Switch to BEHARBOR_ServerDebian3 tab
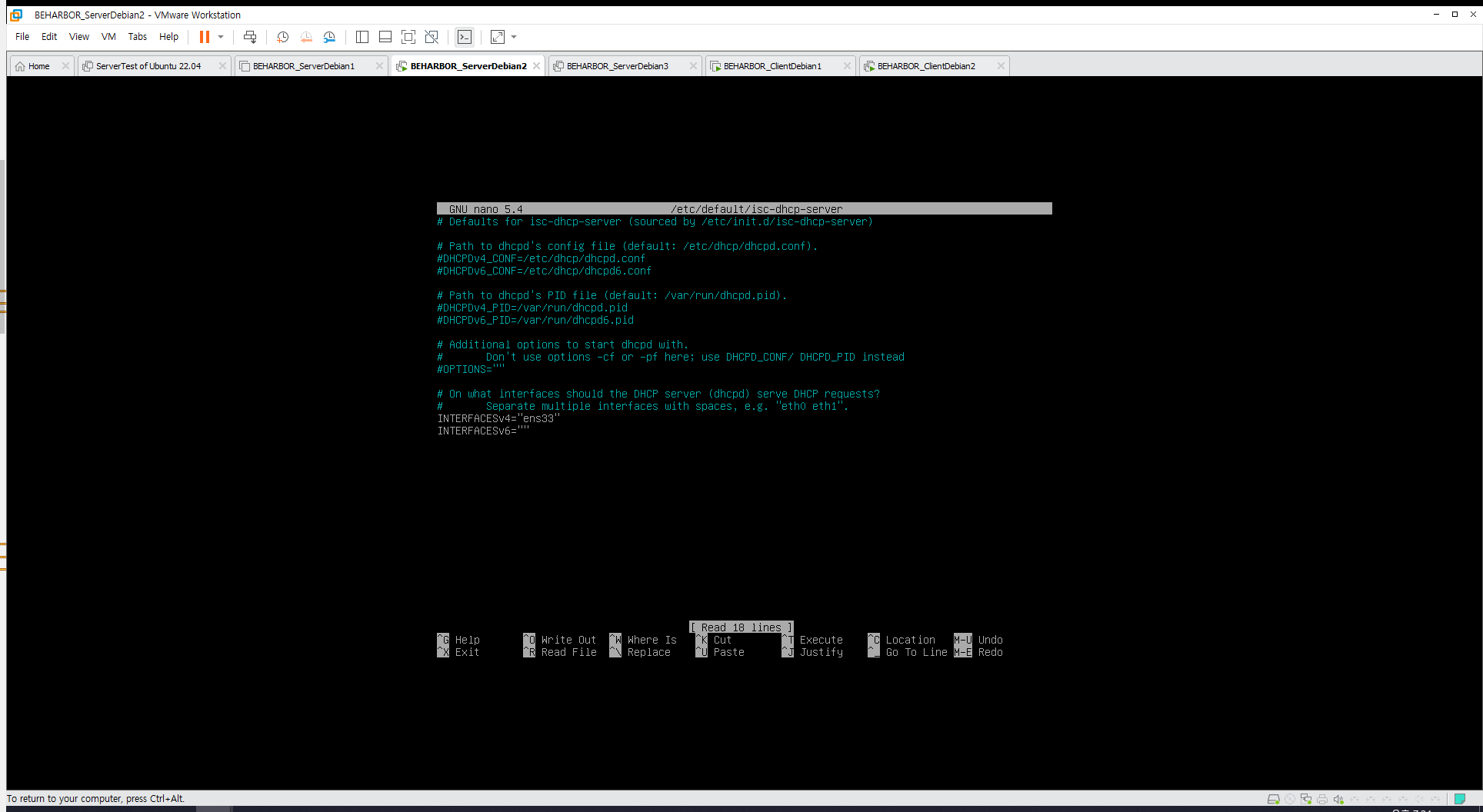Image resolution: width=1483 pixels, height=812 pixels. tap(617, 66)
